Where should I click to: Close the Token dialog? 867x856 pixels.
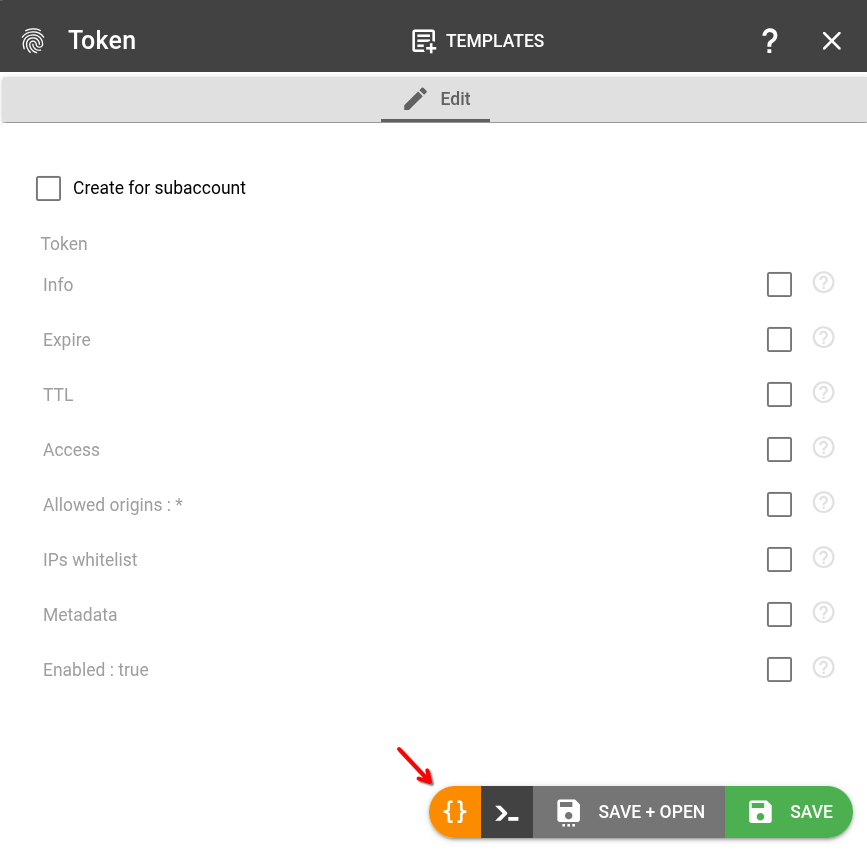(831, 41)
